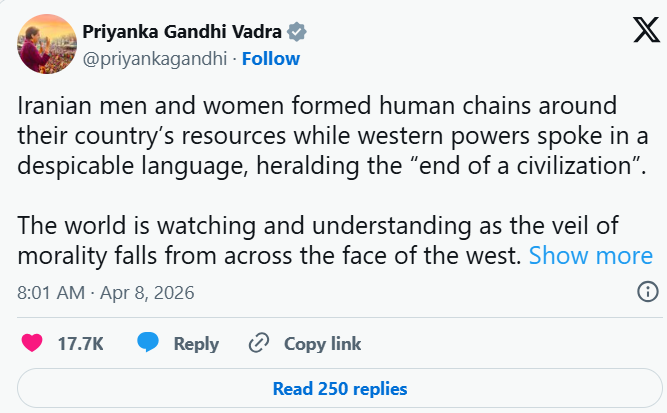Click the Copy link text label
Screen dimensions: 667x413
coord(322,343)
